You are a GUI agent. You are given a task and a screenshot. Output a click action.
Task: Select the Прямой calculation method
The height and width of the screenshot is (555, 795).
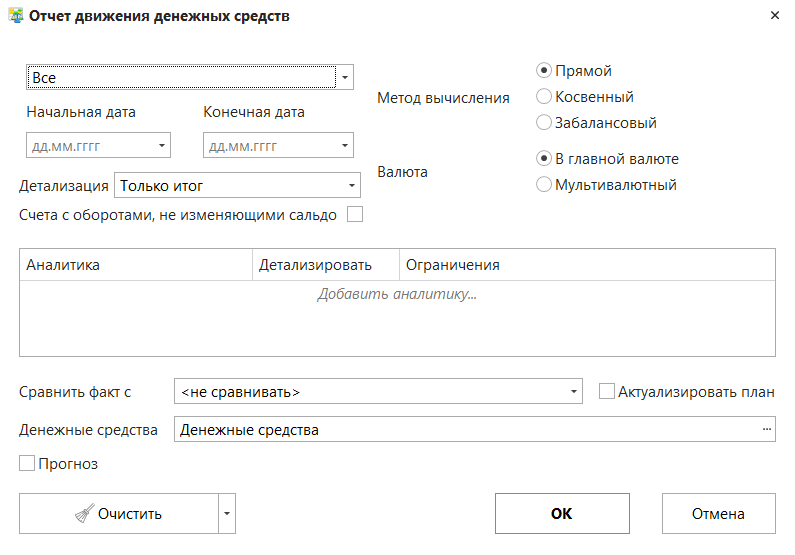(x=544, y=71)
